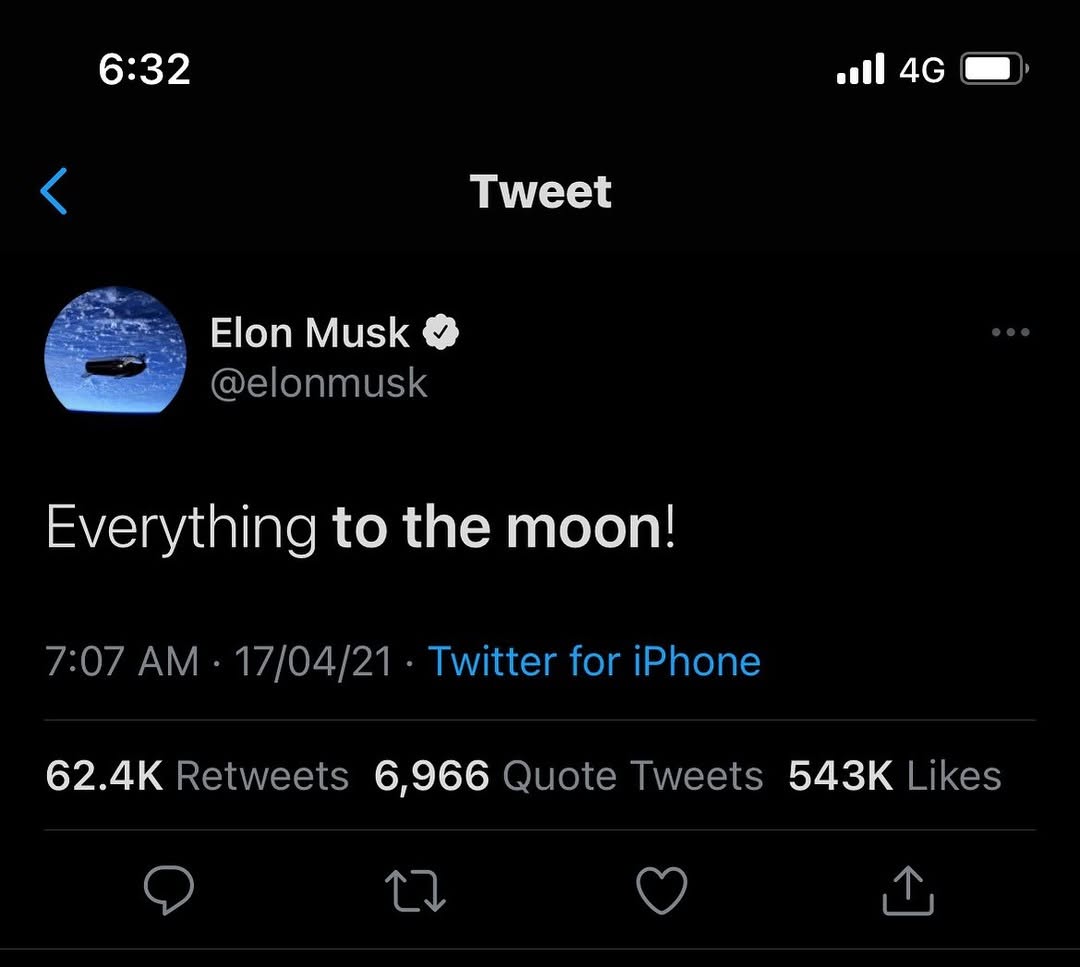Tap the 17/04/21 tweet date
1080x967 pixels.
(x=313, y=661)
